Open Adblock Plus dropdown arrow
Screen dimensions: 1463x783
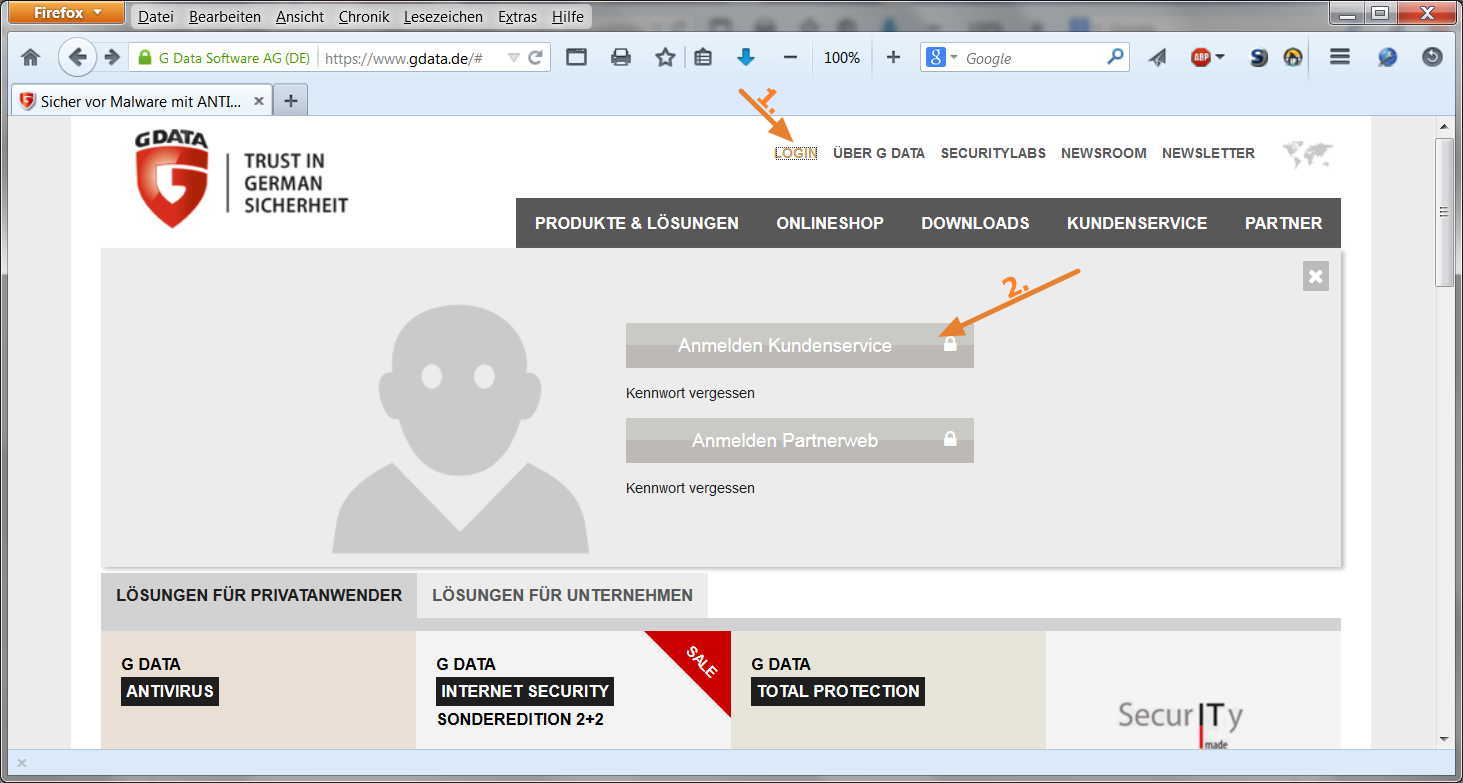1220,58
